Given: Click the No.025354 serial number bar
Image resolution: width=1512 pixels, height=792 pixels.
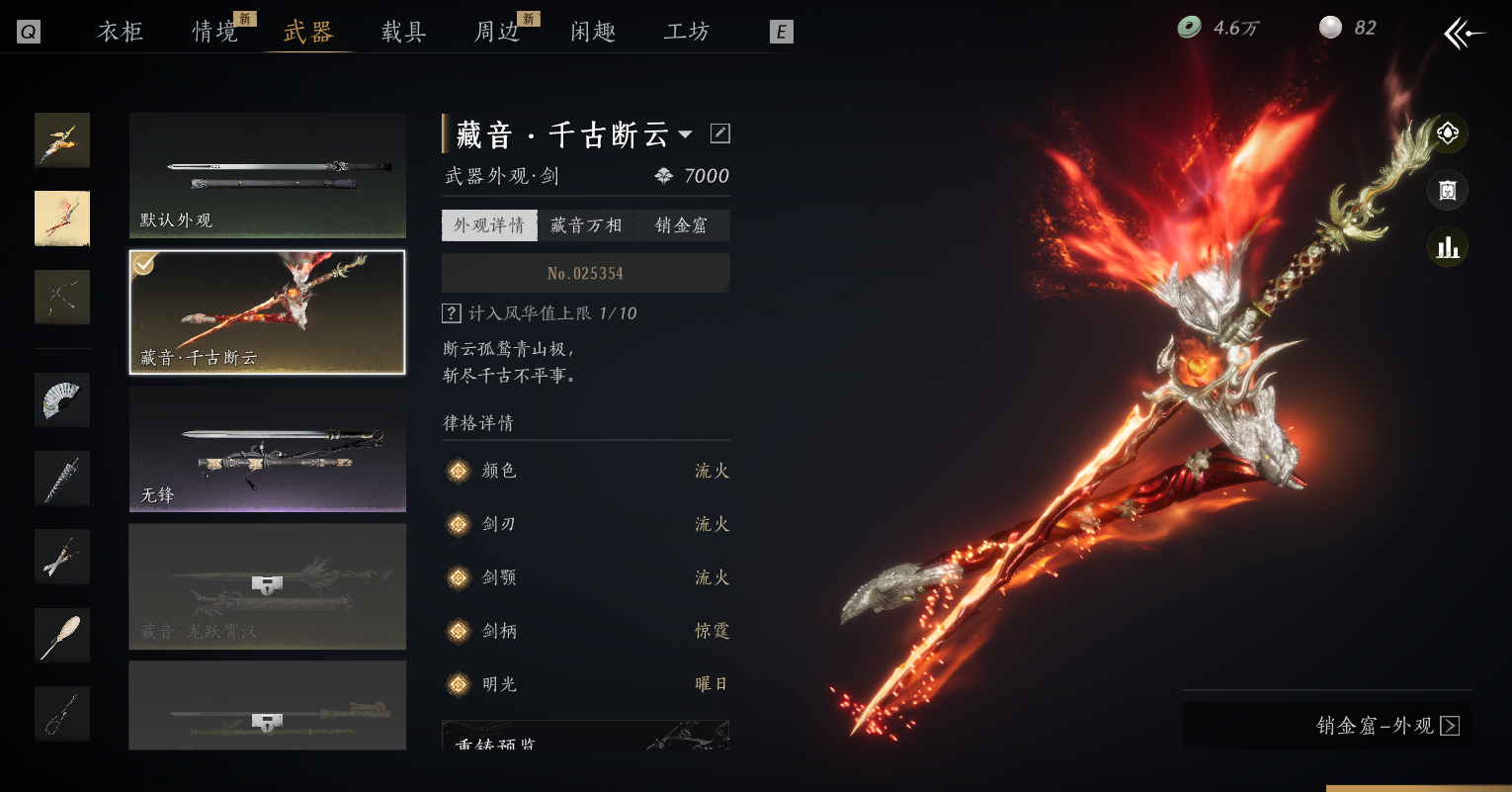Looking at the screenshot, I should [586, 273].
